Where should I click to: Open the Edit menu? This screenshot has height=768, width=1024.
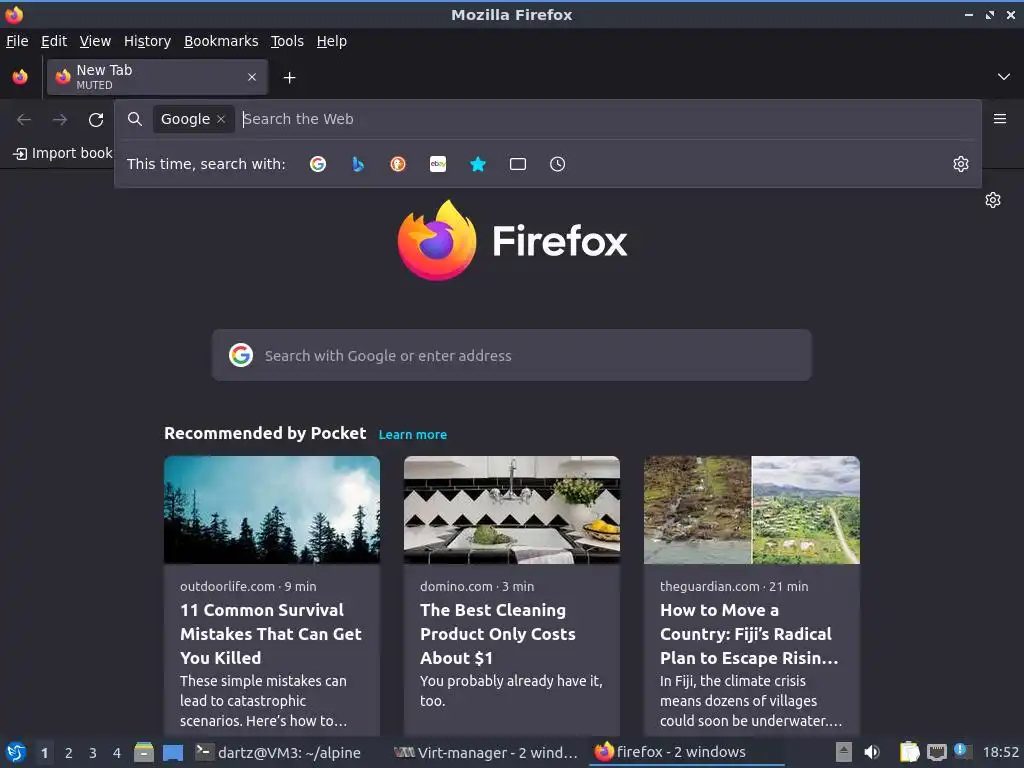54,41
